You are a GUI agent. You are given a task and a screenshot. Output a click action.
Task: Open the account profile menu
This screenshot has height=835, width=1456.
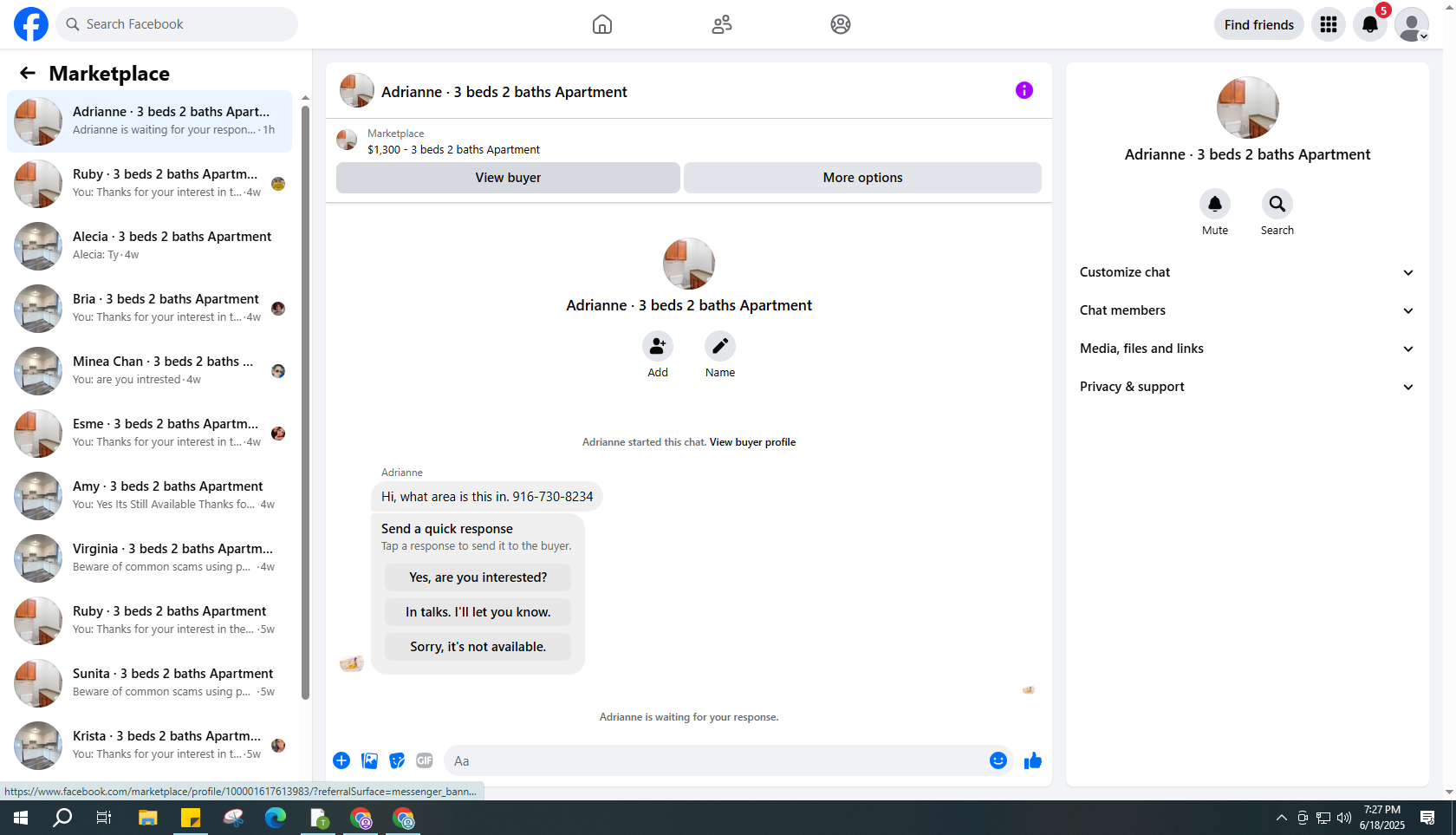(1412, 24)
